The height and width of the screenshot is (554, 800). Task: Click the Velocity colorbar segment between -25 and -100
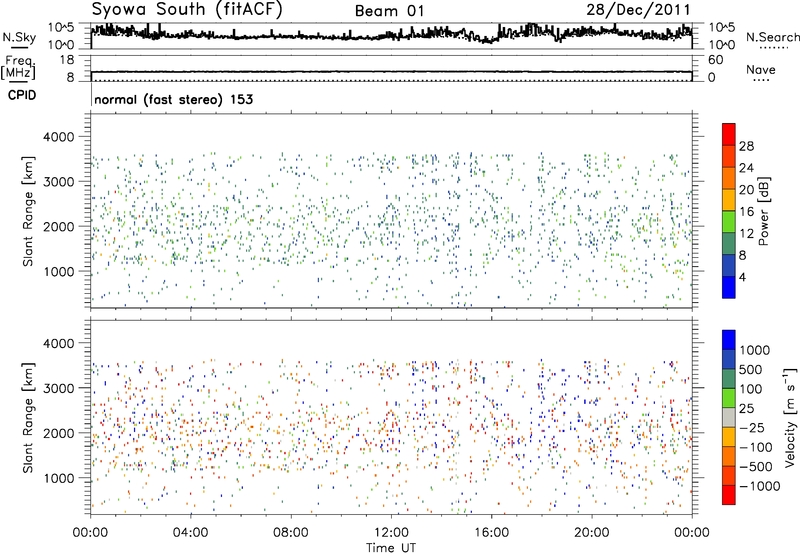[x=729, y=437]
